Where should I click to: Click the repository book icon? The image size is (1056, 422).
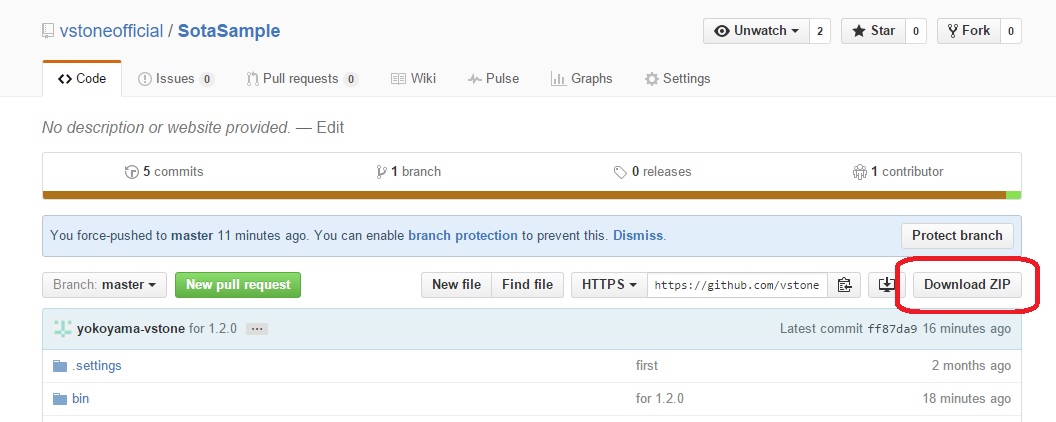click(48, 31)
